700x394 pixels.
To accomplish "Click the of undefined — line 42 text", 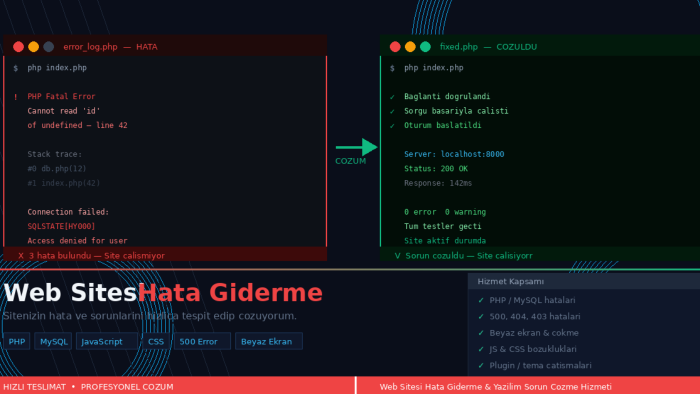I will (77, 125).
